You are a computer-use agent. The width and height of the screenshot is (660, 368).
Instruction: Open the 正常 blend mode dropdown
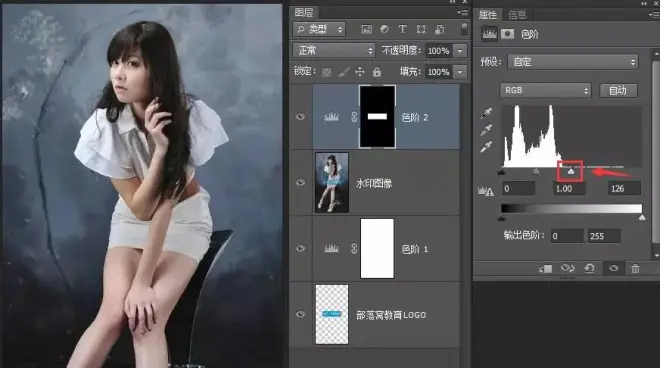point(334,51)
